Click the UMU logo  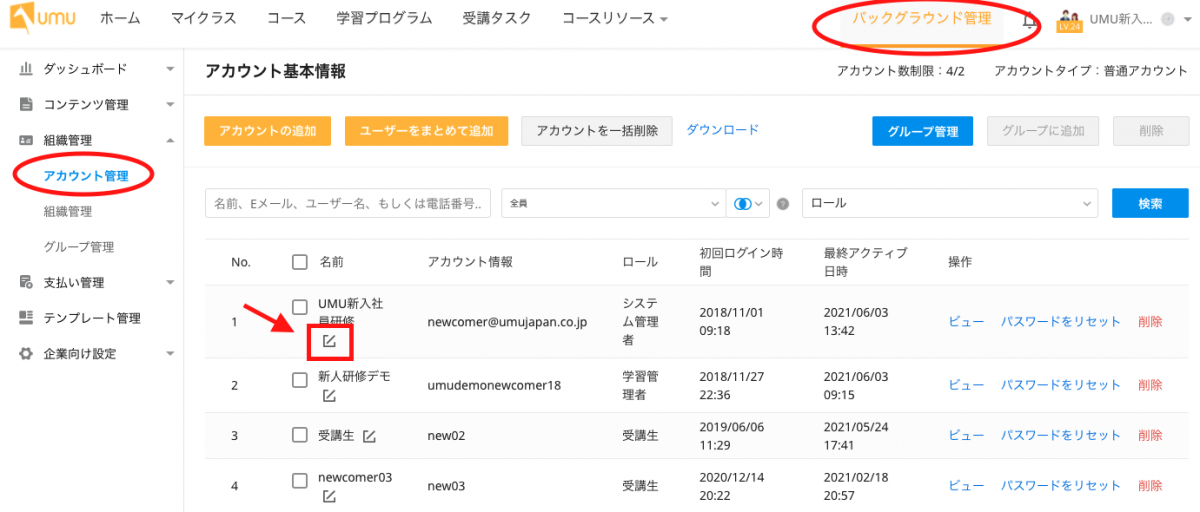point(42,19)
